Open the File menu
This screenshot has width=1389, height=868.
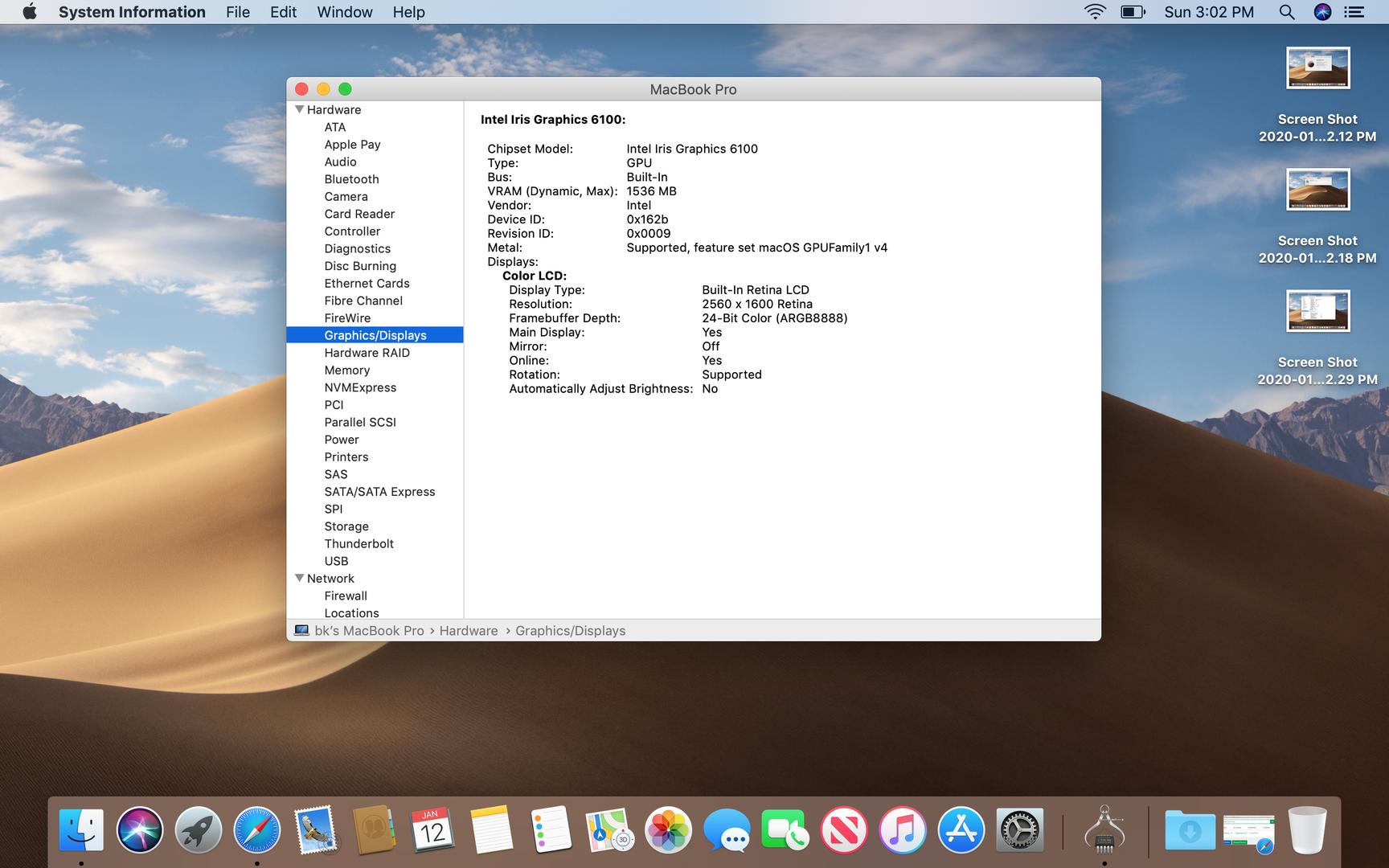click(238, 12)
